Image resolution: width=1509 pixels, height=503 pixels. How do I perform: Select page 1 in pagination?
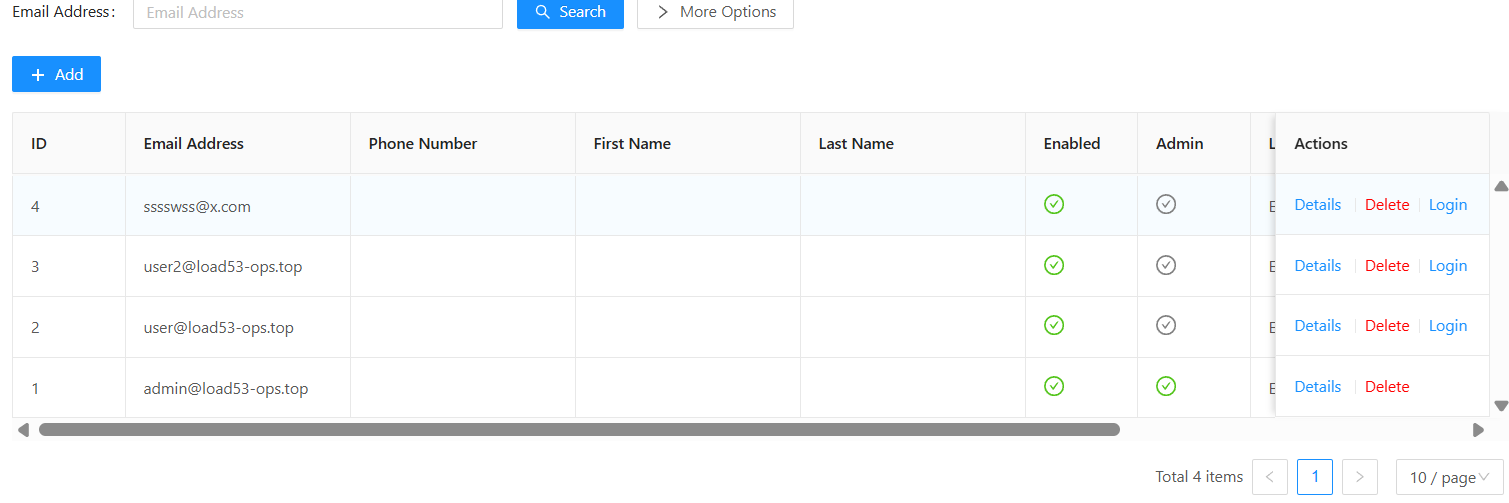1314,477
